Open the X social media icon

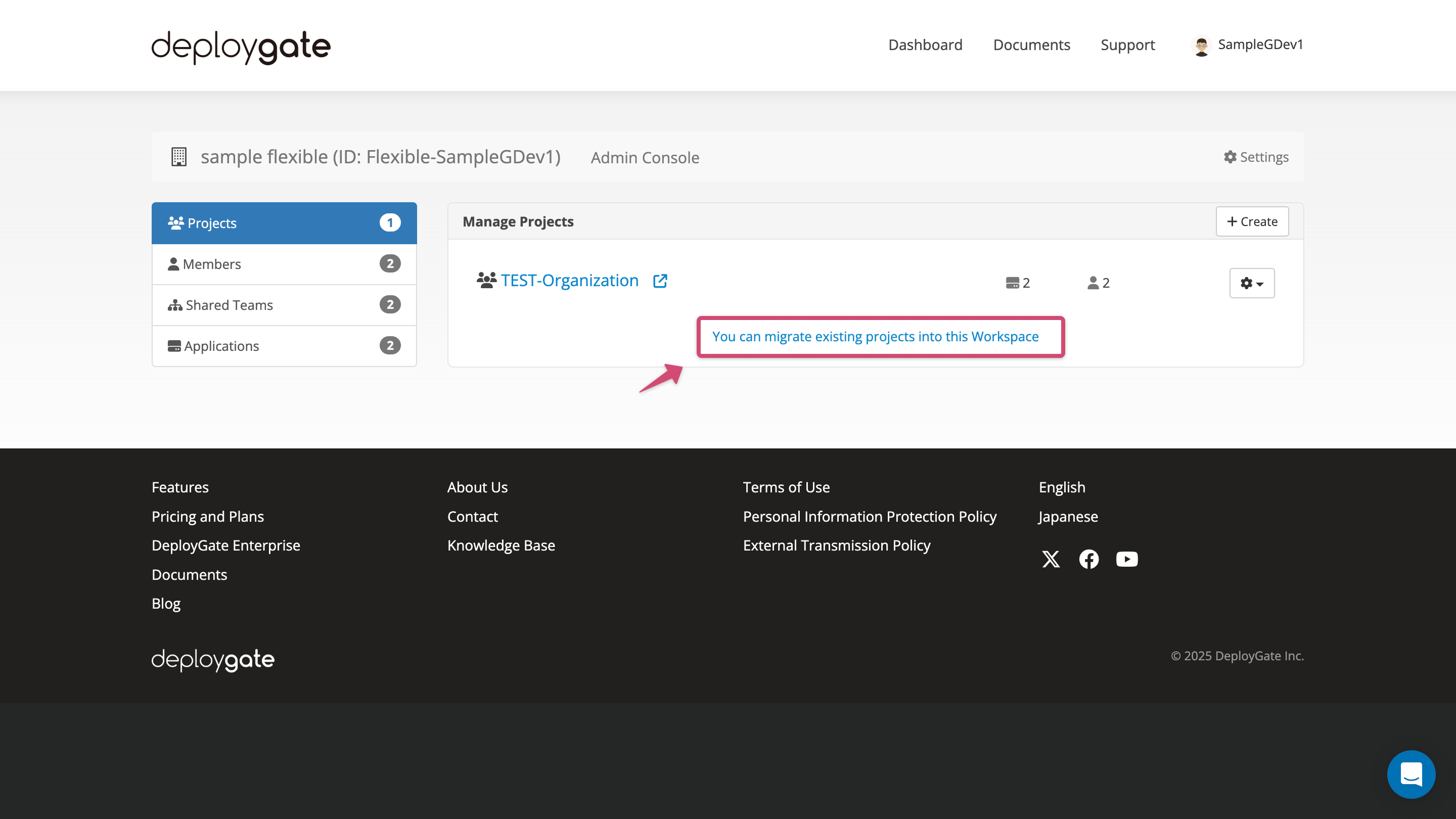click(1051, 559)
